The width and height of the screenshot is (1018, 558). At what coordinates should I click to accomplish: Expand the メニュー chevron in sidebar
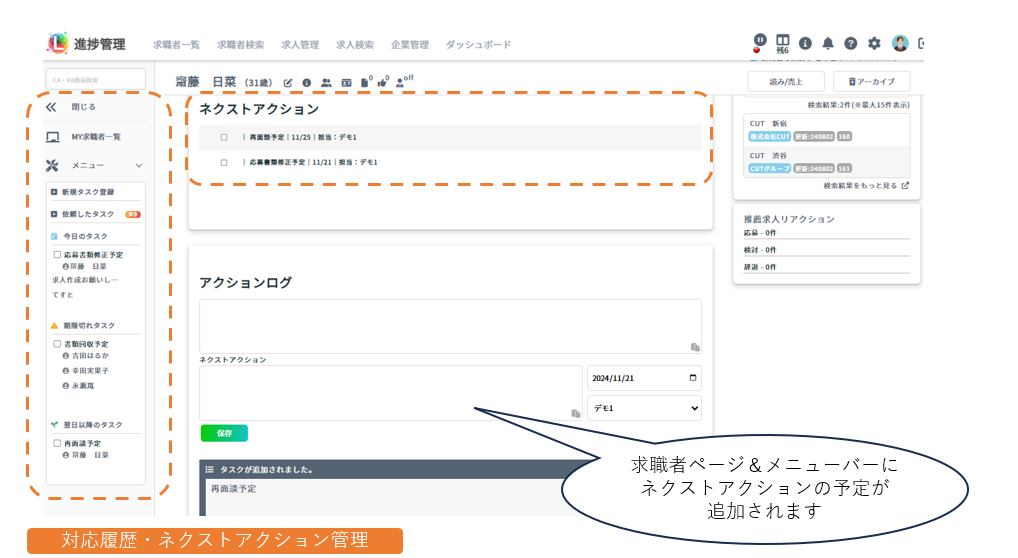tap(139, 166)
